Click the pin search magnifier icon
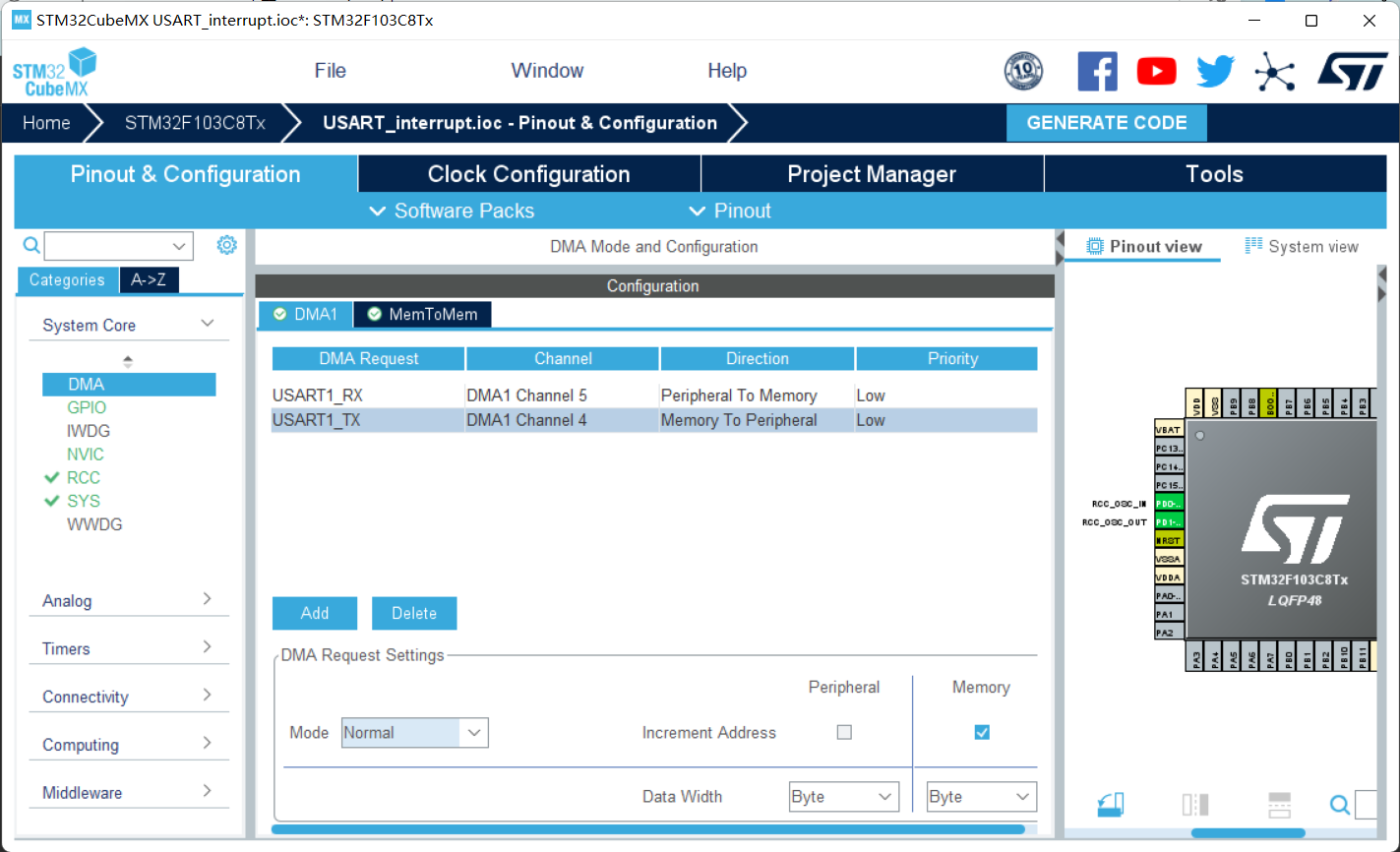 (x=1339, y=805)
